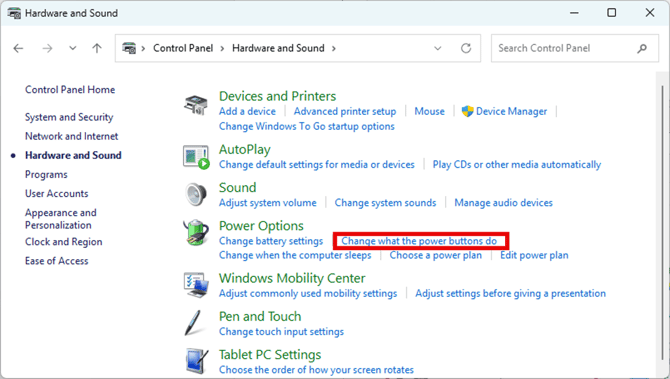The height and width of the screenshot is (379, 670).
Task: Go up one level with the up arrow
Action: [97, 48]
